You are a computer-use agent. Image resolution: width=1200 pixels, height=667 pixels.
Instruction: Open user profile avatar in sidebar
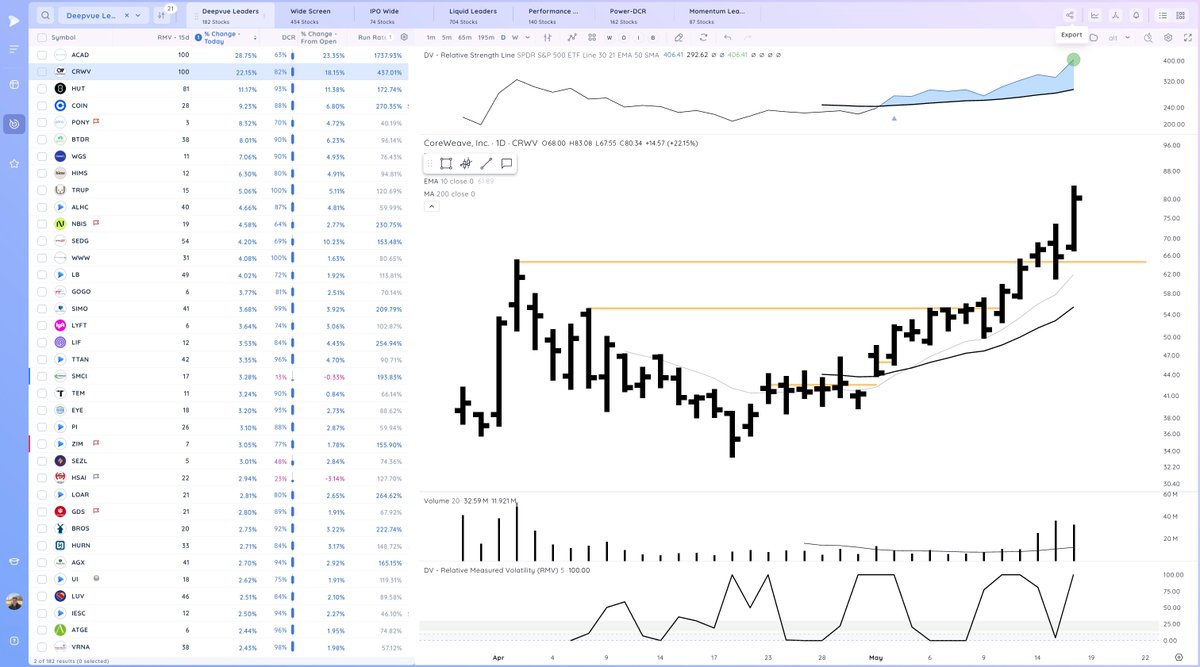[14, 602]
